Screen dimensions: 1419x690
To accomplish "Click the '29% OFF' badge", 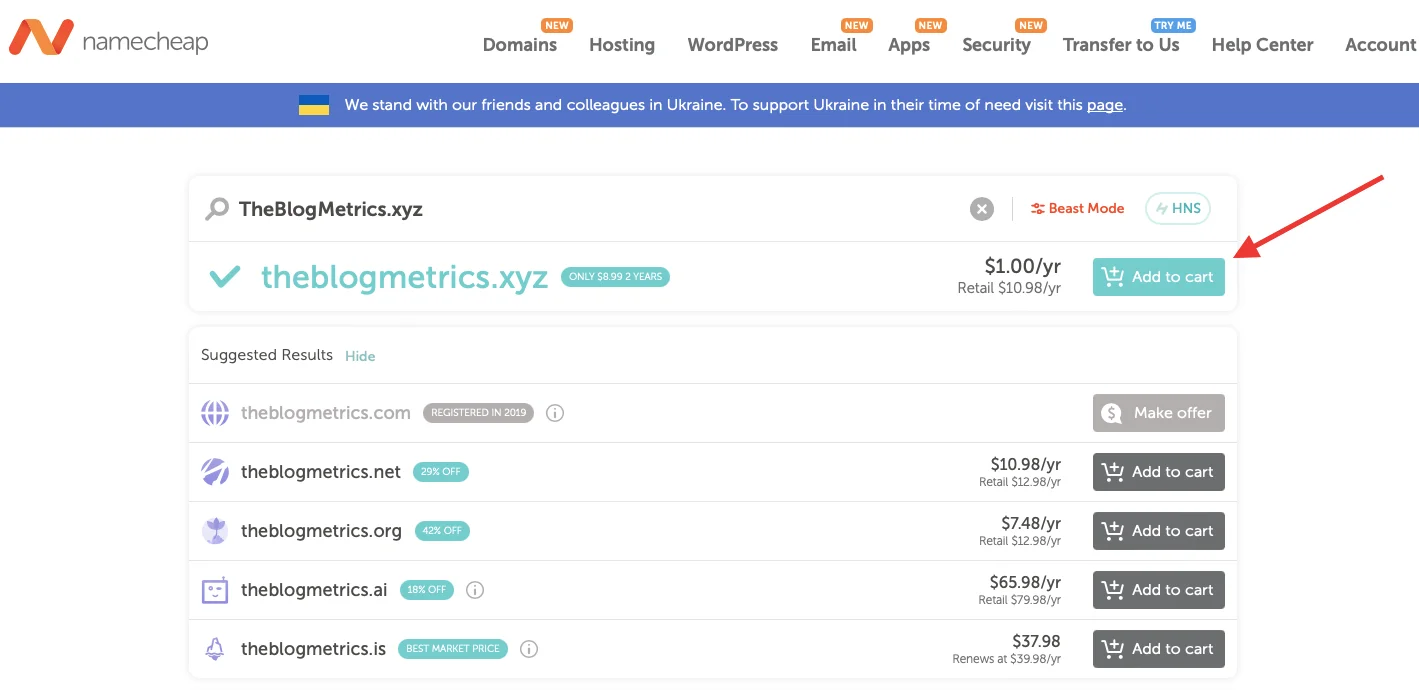I will pos(440,472).
